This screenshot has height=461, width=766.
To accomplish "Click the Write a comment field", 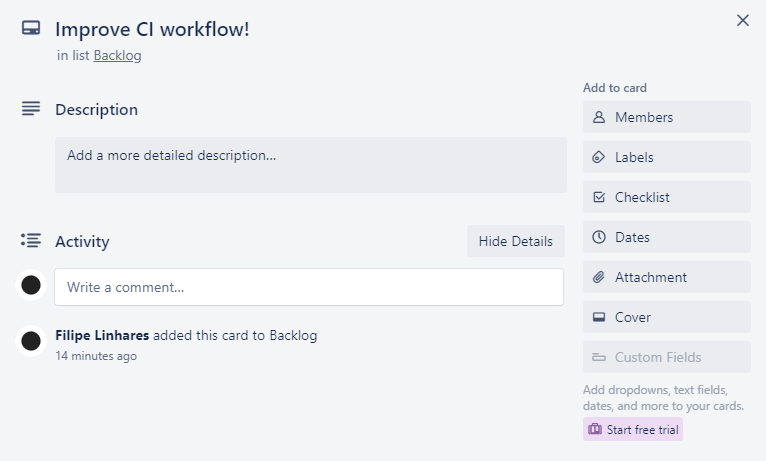I will tap(309, 287).
